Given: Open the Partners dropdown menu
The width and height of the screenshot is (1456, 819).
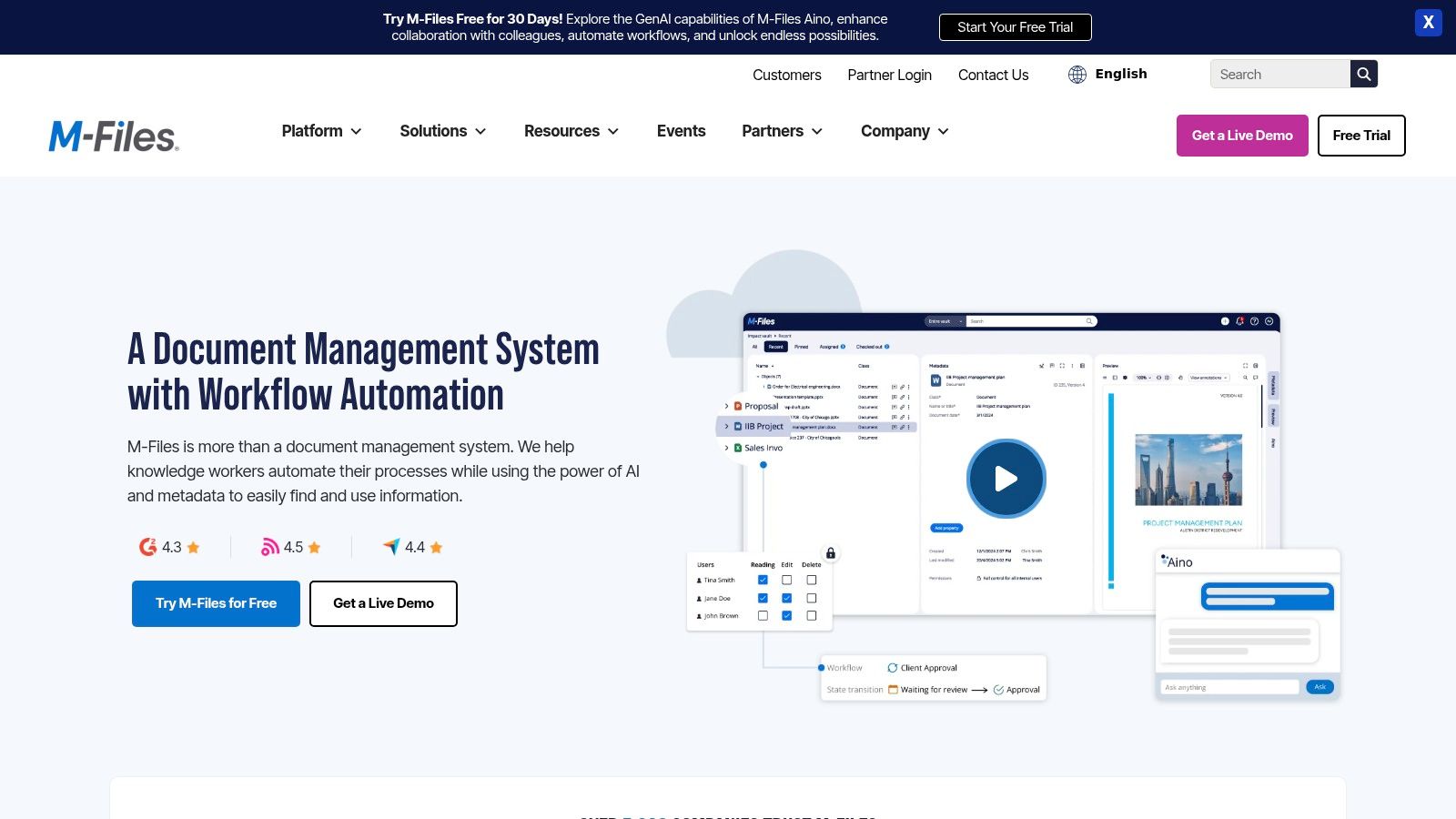Looking at the screenshot, I should point(782,131).
